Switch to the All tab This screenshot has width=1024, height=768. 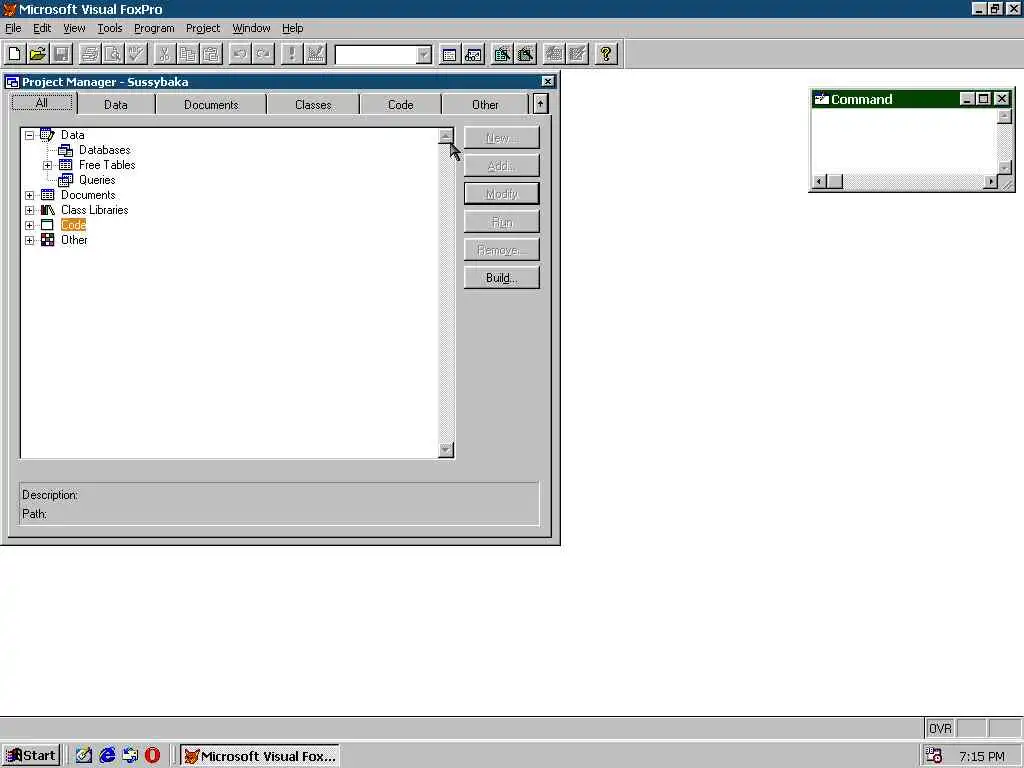click(x=42, y=103)
